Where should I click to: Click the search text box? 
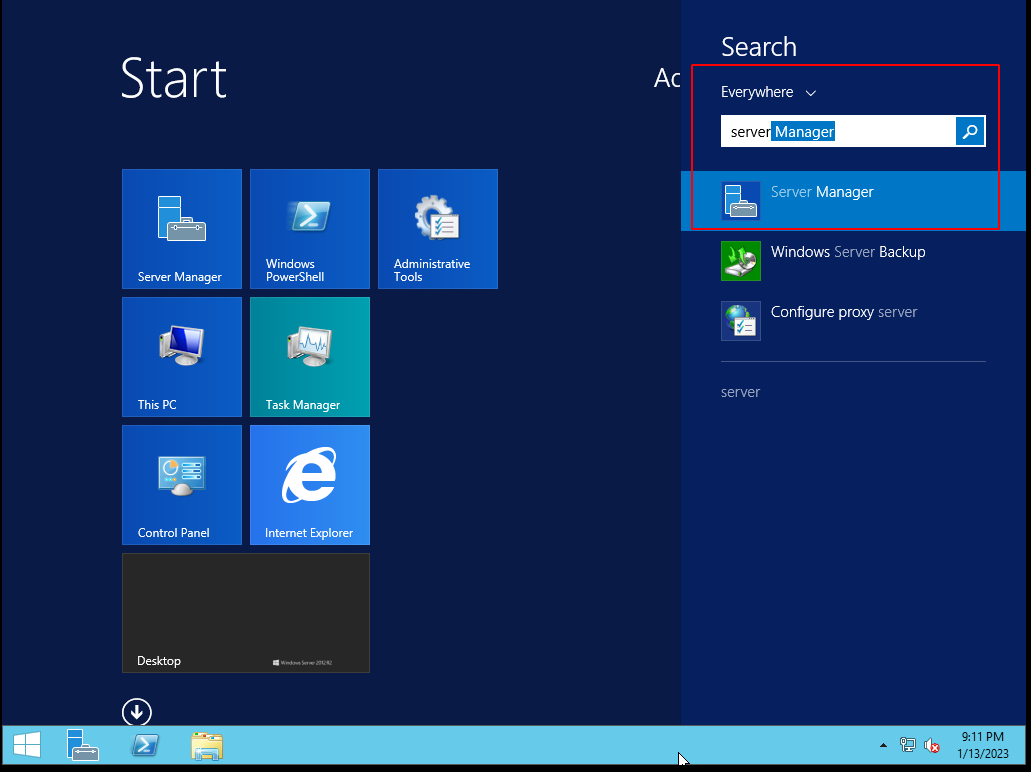point(838,132)
